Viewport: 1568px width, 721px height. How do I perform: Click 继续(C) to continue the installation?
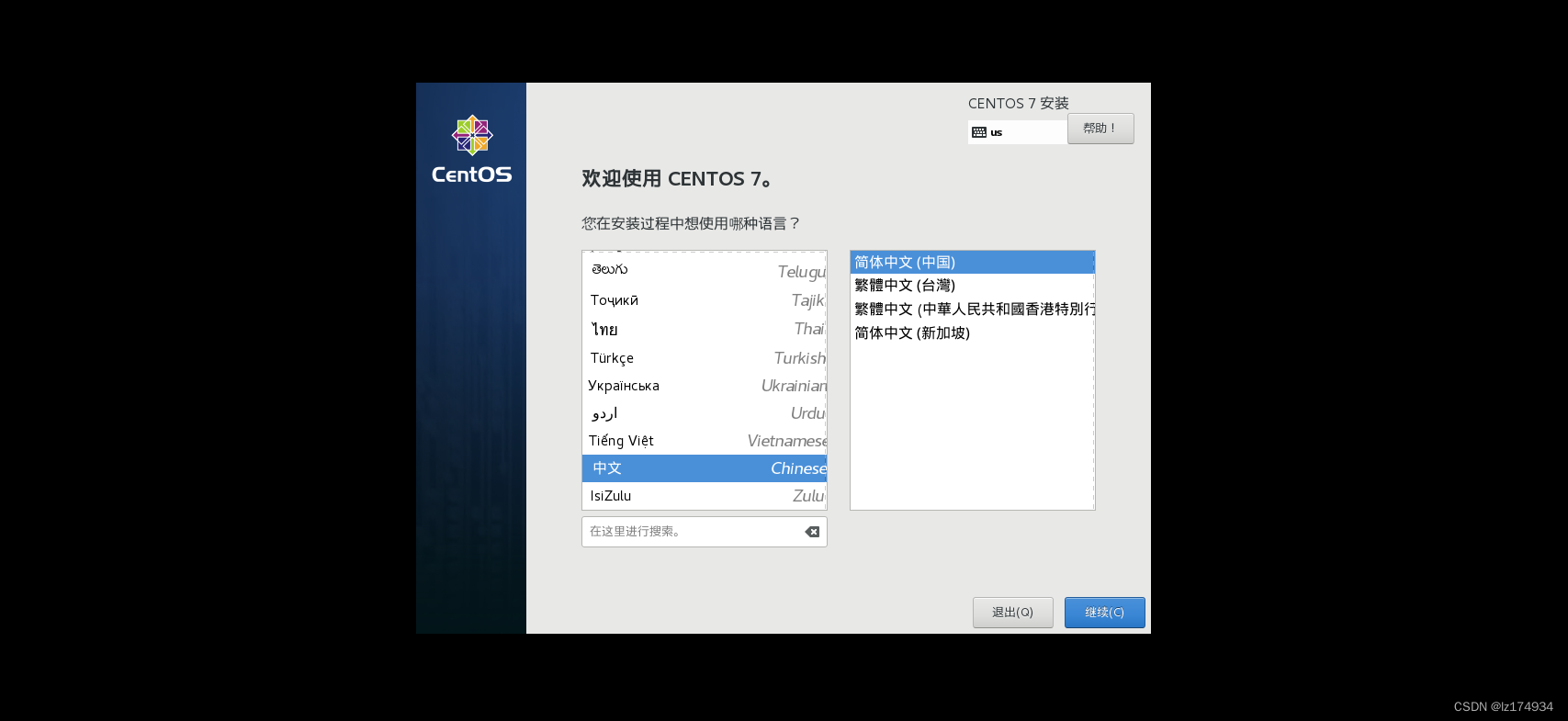click(x=1105, y=613)
